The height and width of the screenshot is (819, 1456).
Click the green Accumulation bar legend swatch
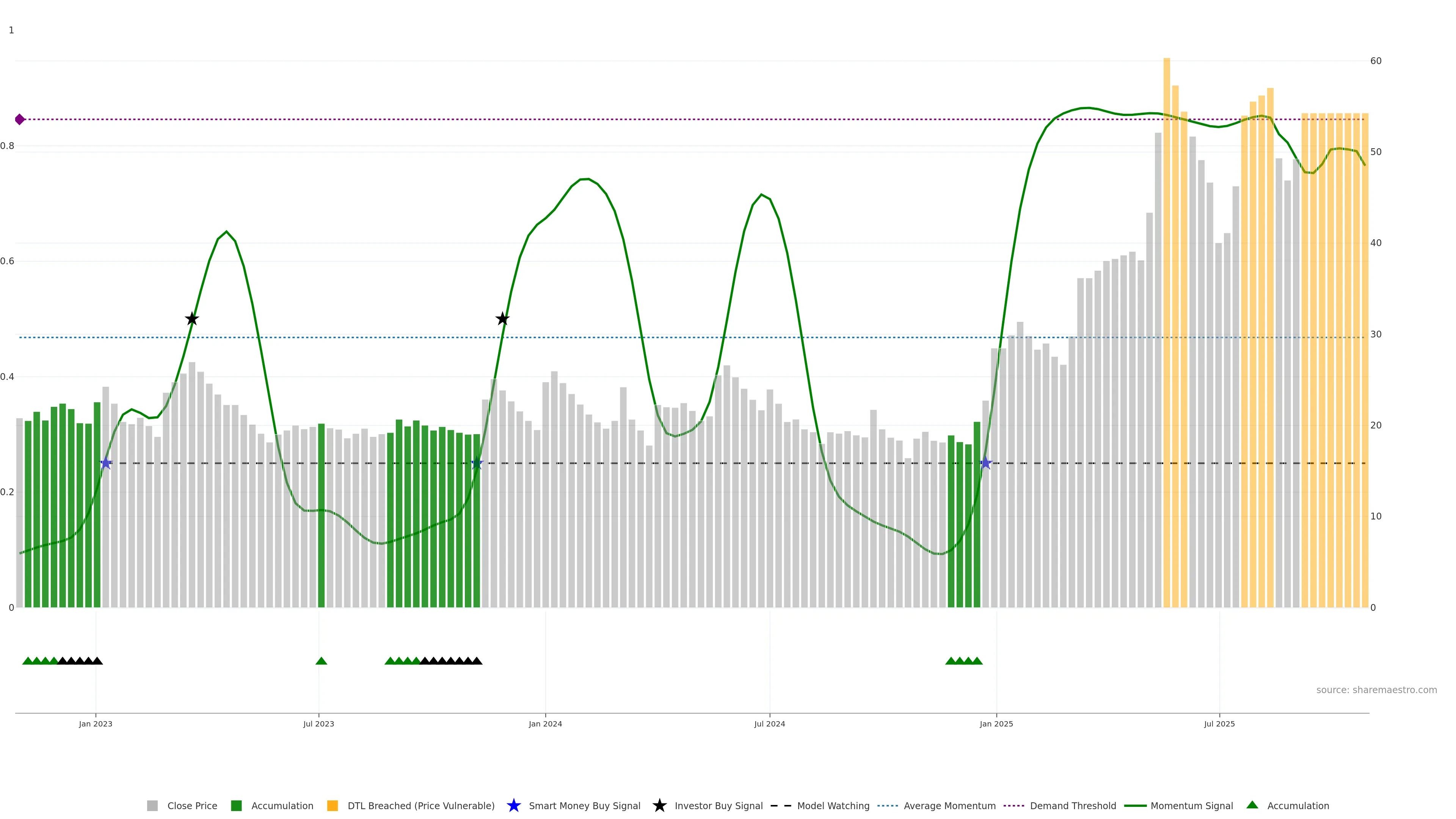(236, 805)
